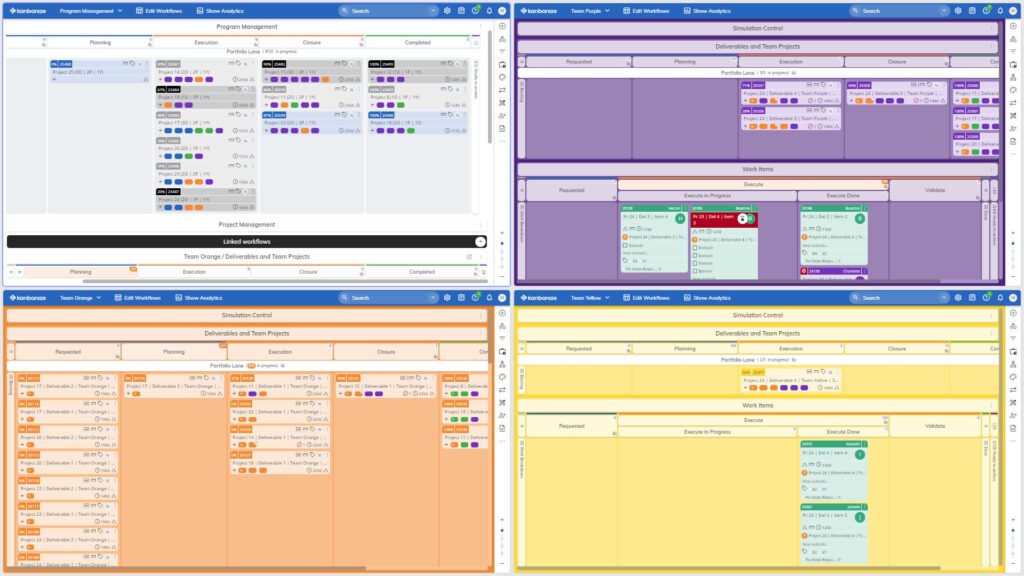Click the Simulation Control header in Team Purple

point(759,28)
